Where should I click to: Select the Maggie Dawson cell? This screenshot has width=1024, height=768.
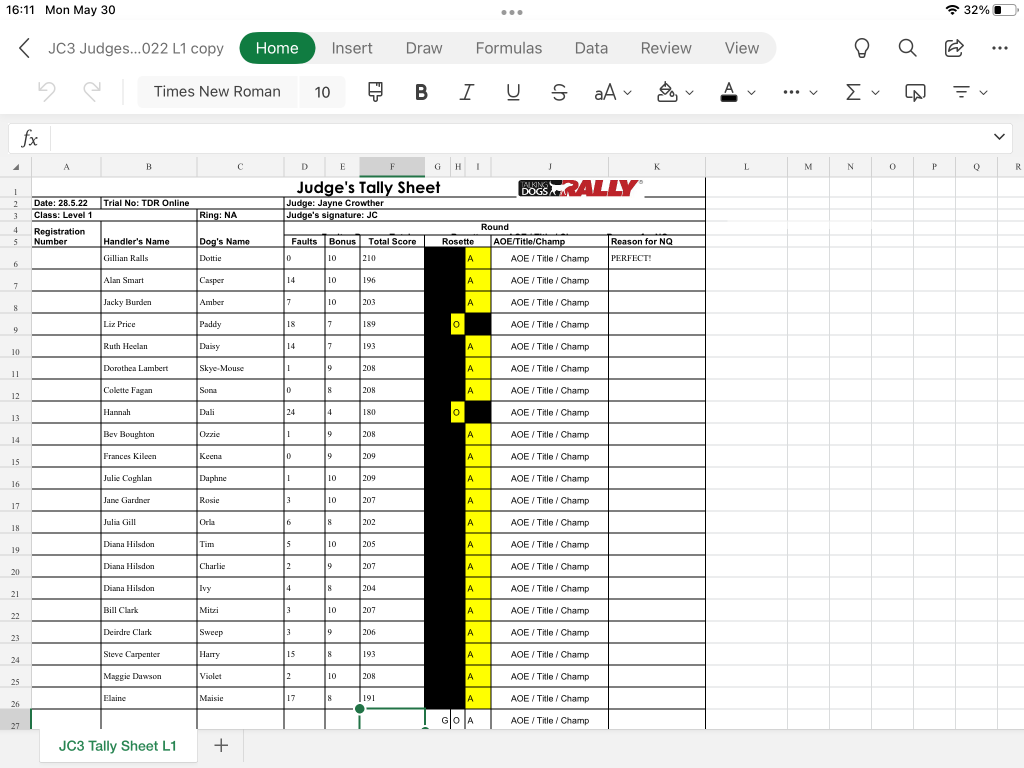(x=149, y=677)
